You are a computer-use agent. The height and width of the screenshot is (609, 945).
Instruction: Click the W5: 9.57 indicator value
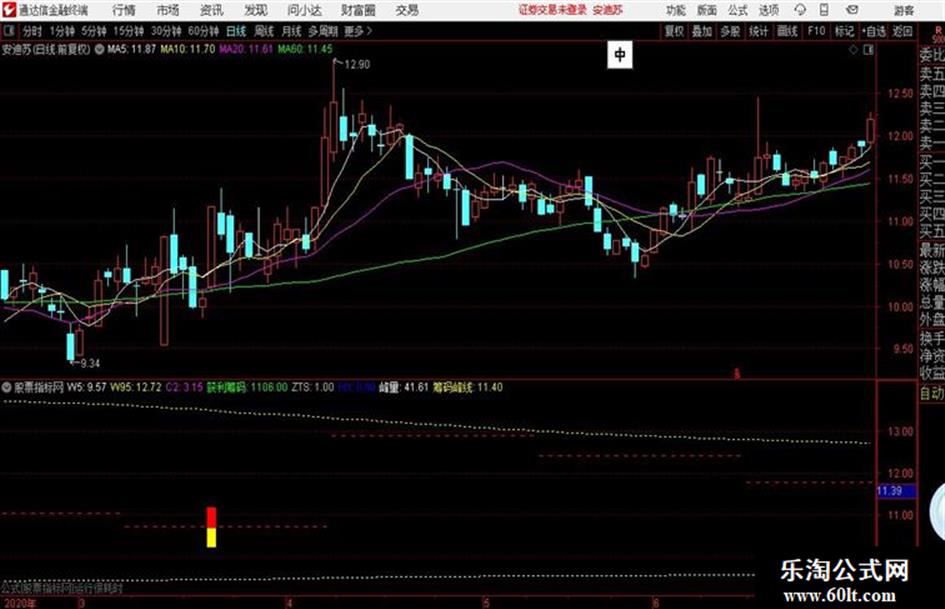tap(87, 387)
